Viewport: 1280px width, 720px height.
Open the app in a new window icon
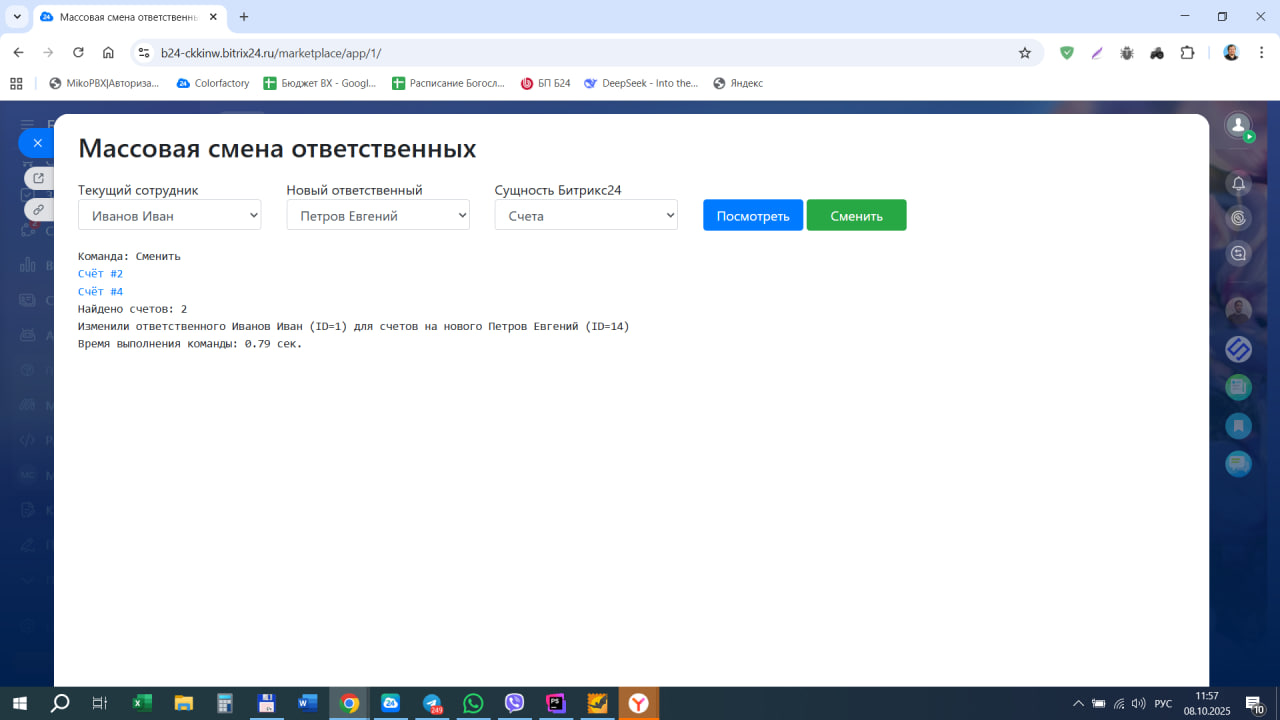click(x=38, y=178)
